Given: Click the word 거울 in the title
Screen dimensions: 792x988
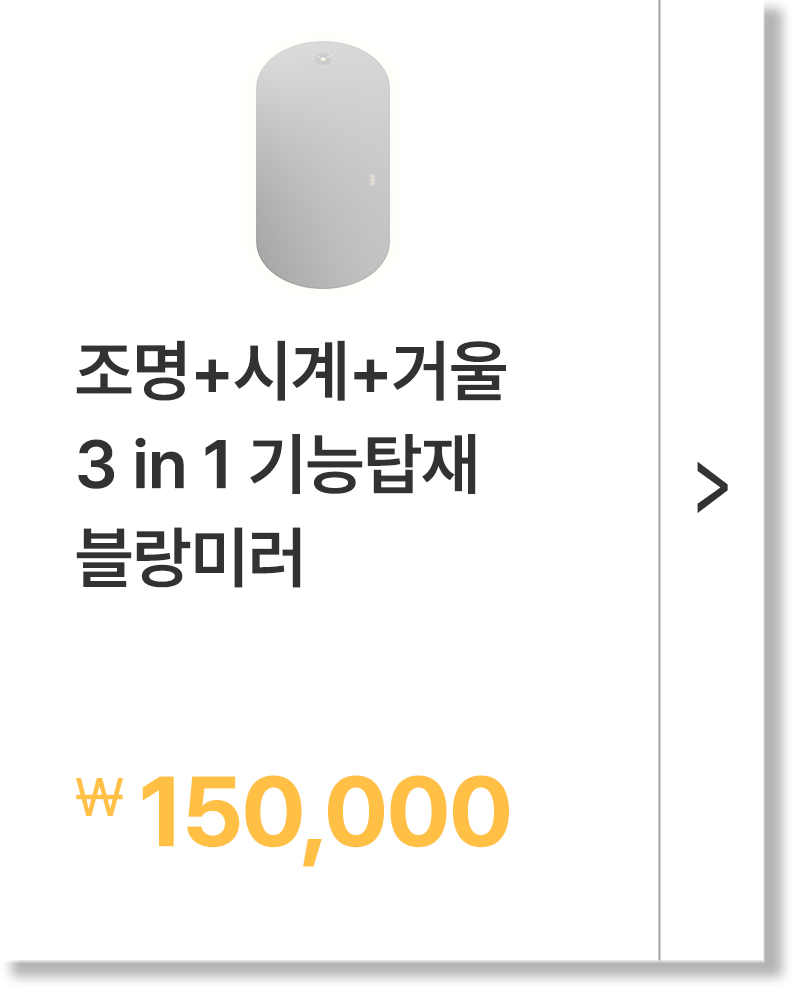Looking at the screenshot, I should [449, 370].
